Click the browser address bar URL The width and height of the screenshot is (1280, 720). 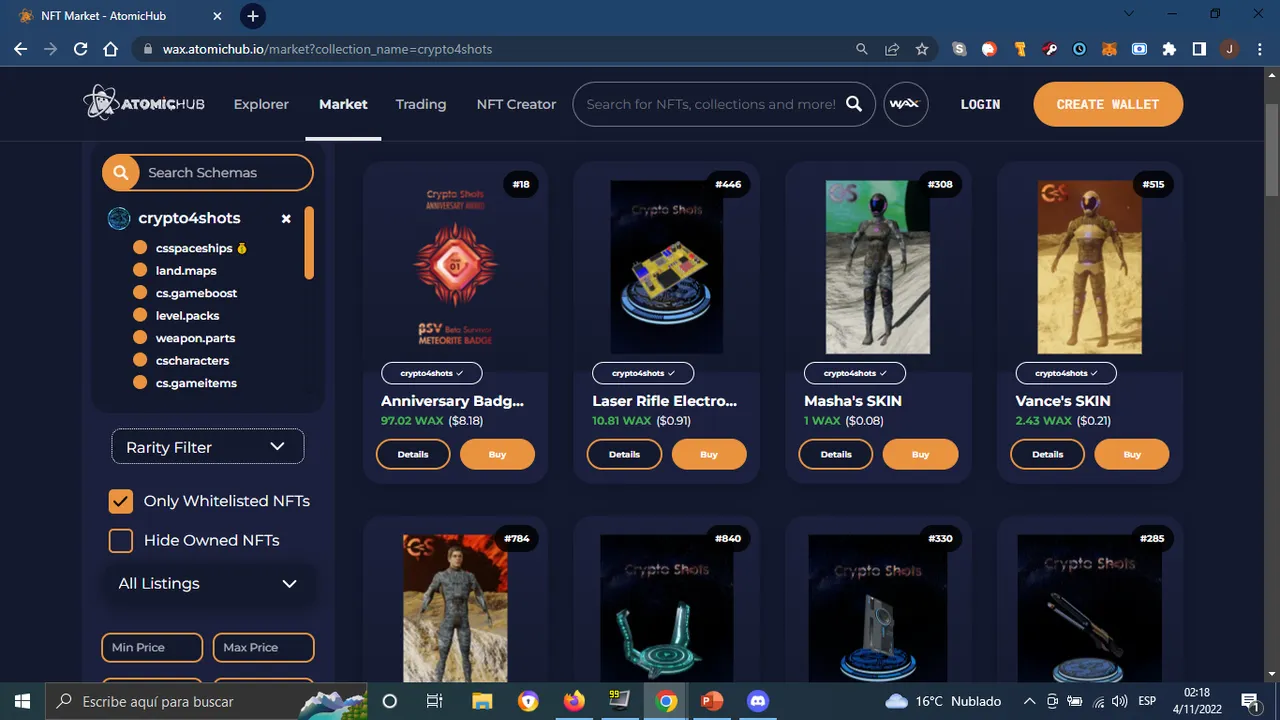tap(328, 49)
